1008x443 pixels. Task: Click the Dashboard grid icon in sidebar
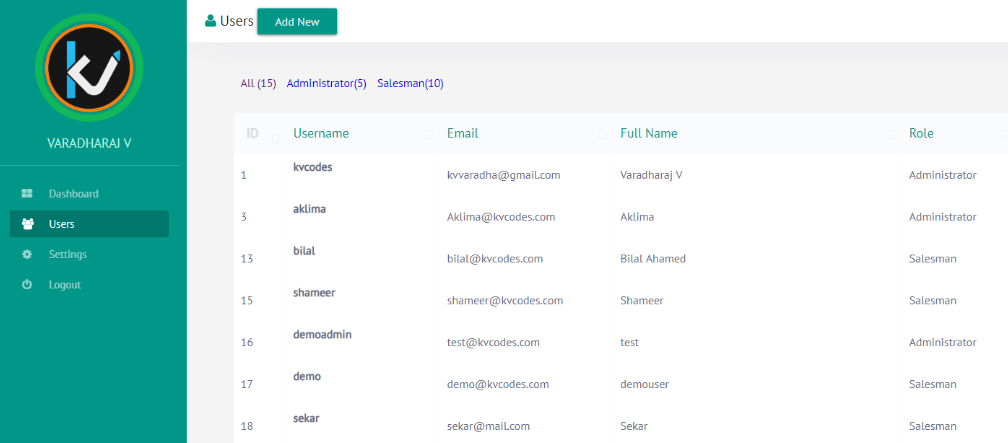(x=27, y=194)
